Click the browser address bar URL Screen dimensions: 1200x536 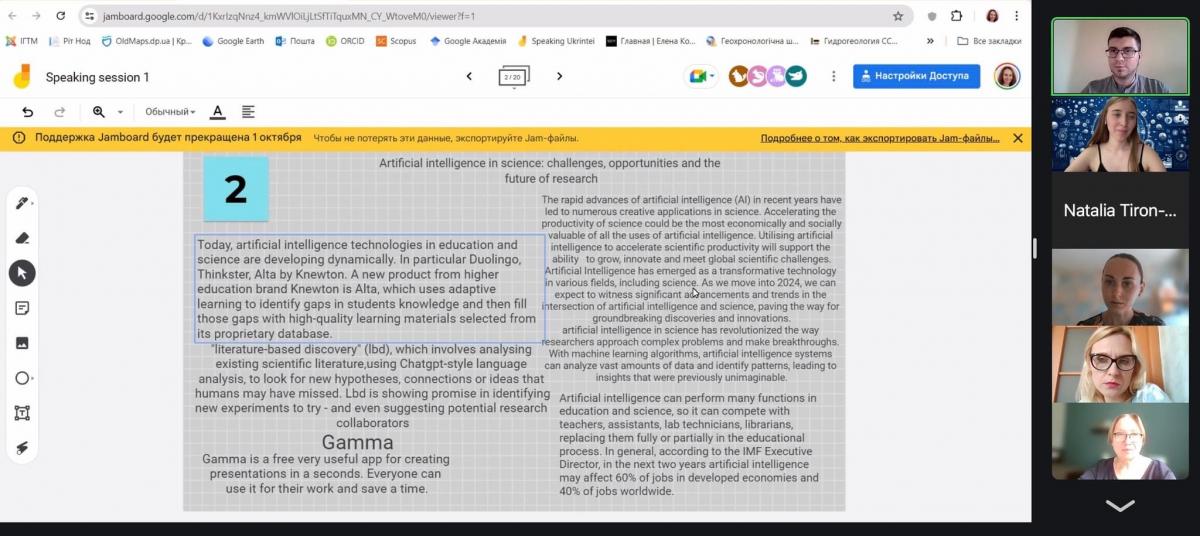click(x=290, y=16)
